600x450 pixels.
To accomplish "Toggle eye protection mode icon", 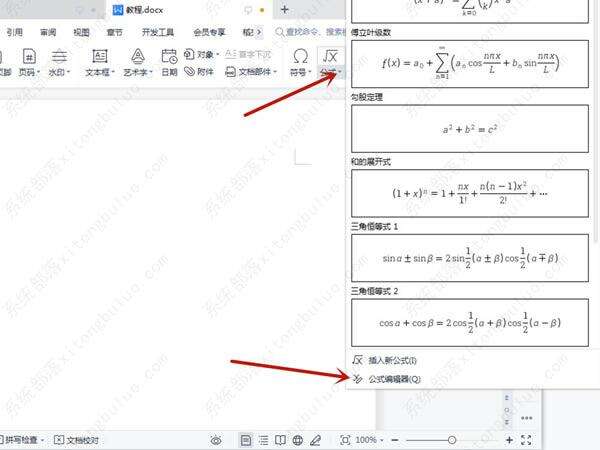I will (216, 440).
